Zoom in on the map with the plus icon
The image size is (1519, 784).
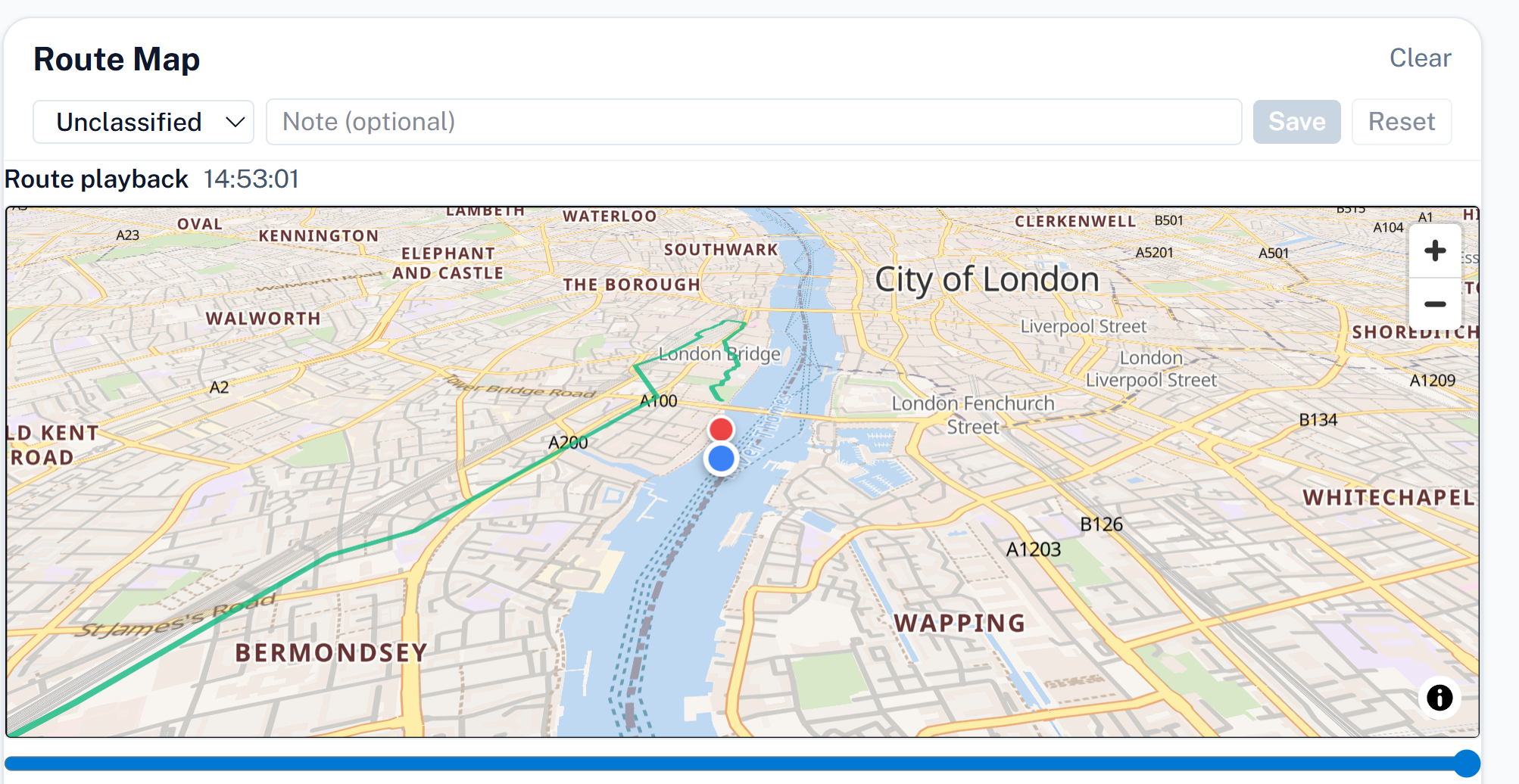[x=1436, y=250]
